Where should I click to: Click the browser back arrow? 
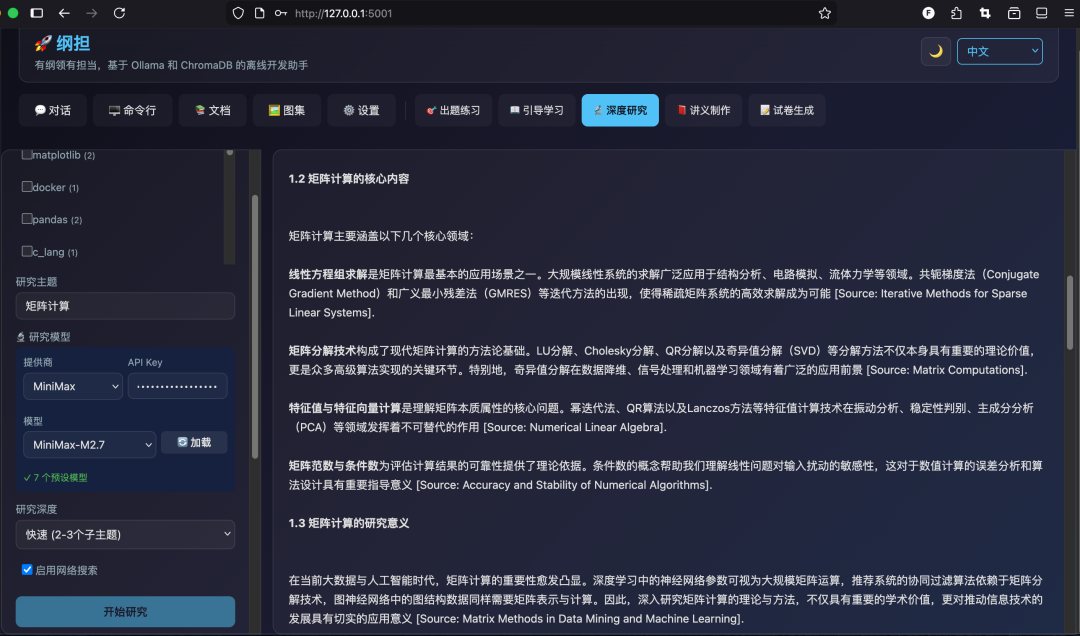64,13
